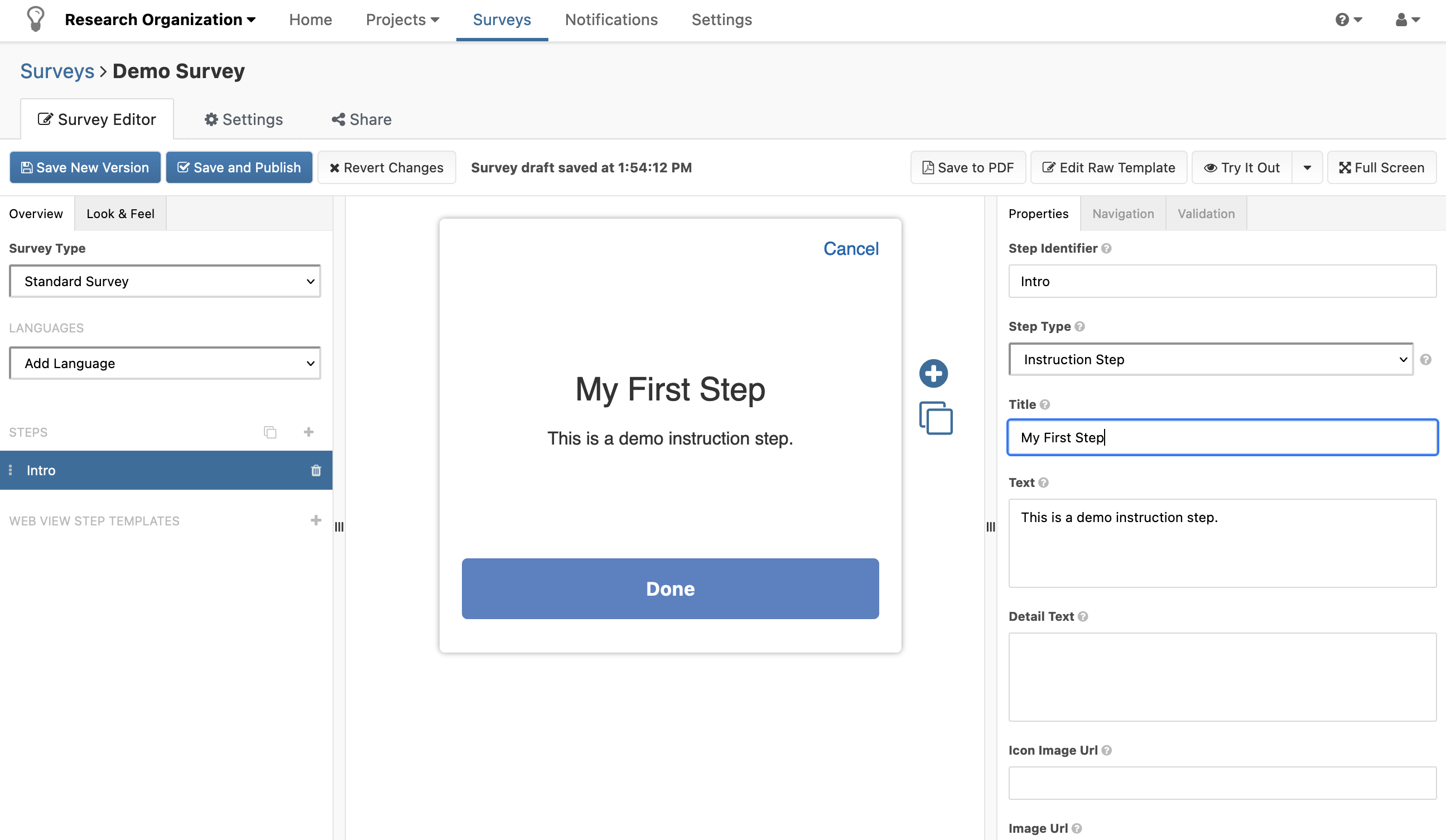
Task: Click the Step Identifier help icon
Action: pyautogui.click(x=1106, y=248)
